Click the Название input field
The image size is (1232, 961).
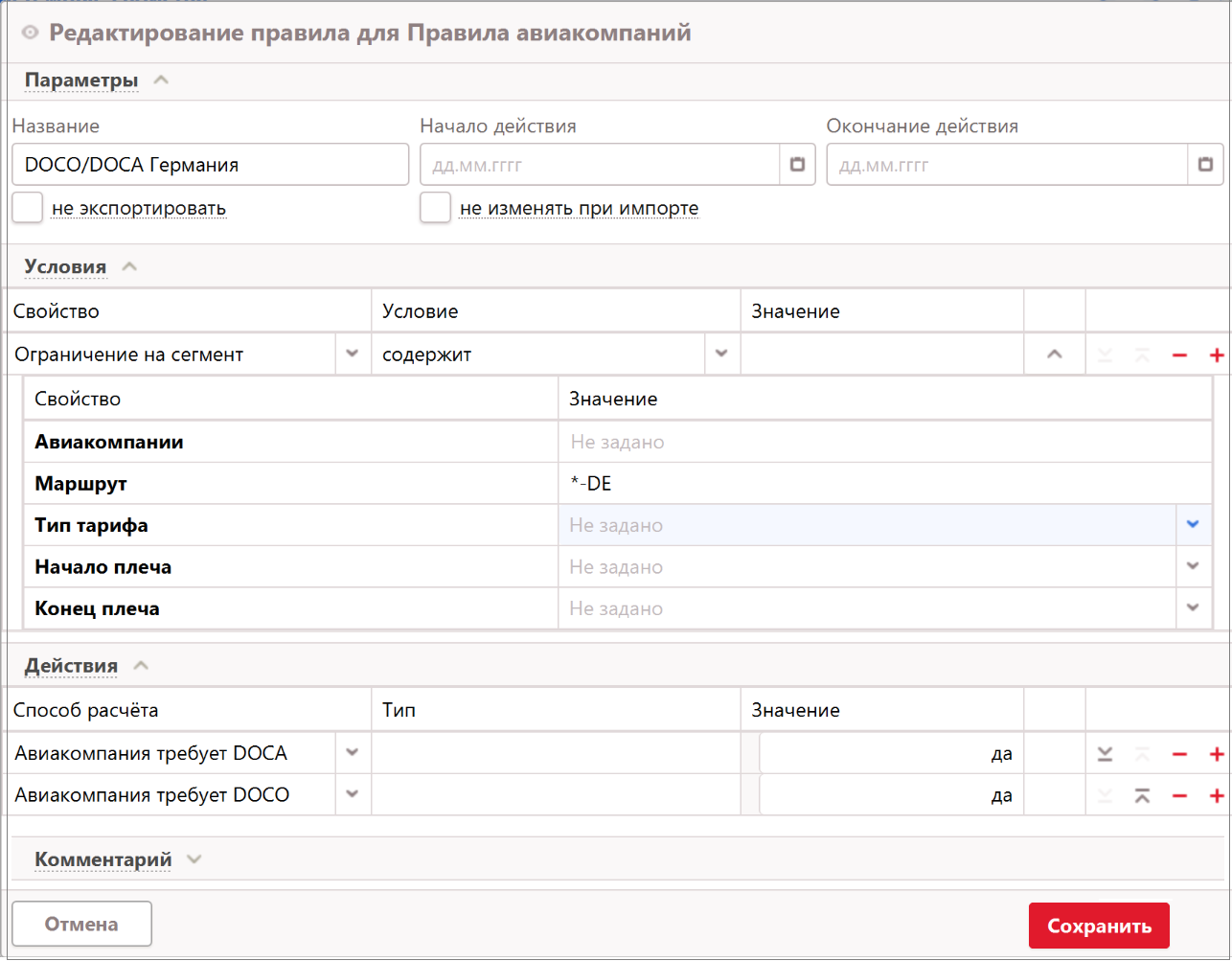[210, 165]
